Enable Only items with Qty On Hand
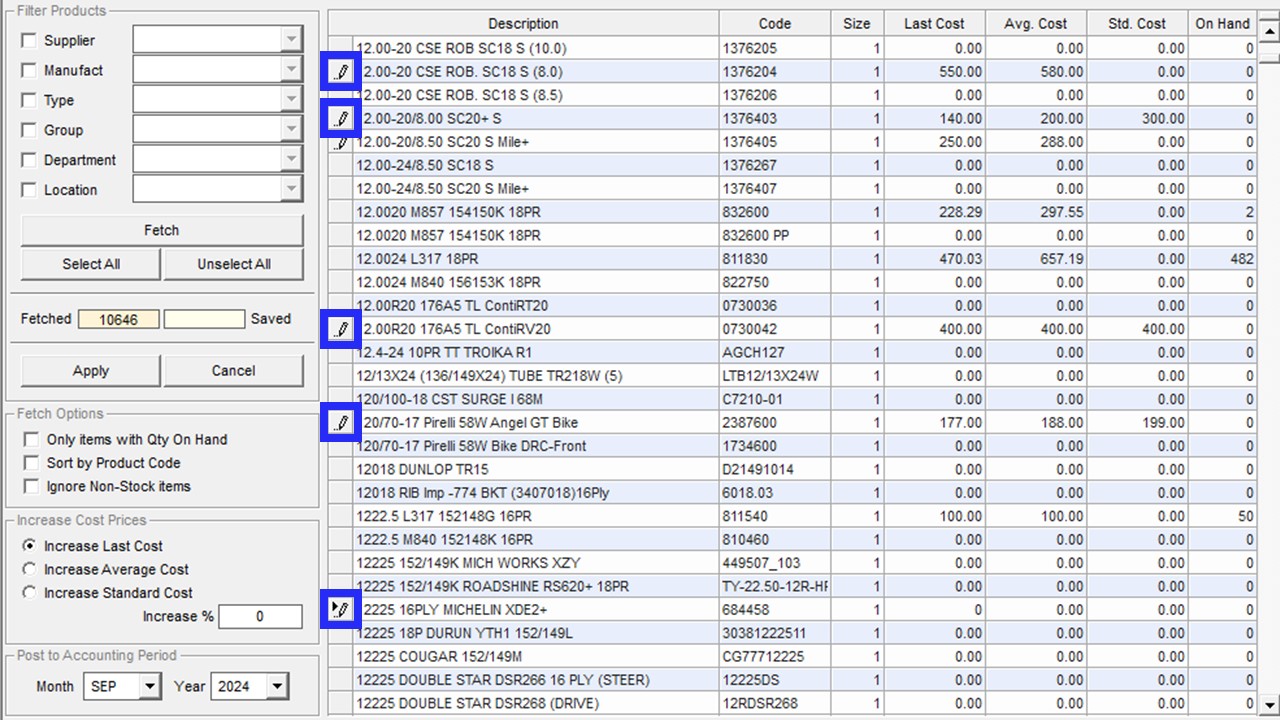 (x=32, y=439)
